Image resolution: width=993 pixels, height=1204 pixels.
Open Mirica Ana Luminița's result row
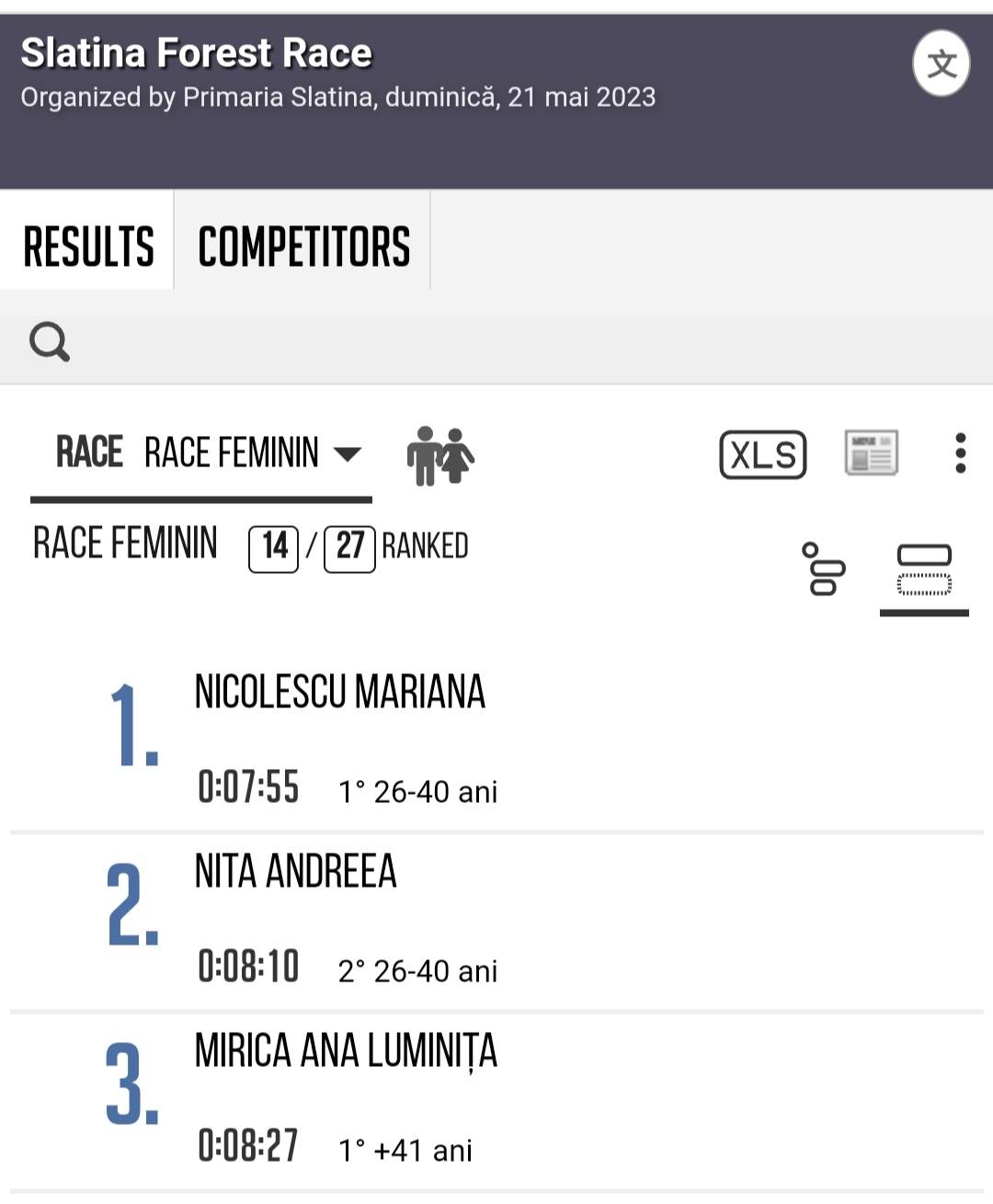point(346,1051)
